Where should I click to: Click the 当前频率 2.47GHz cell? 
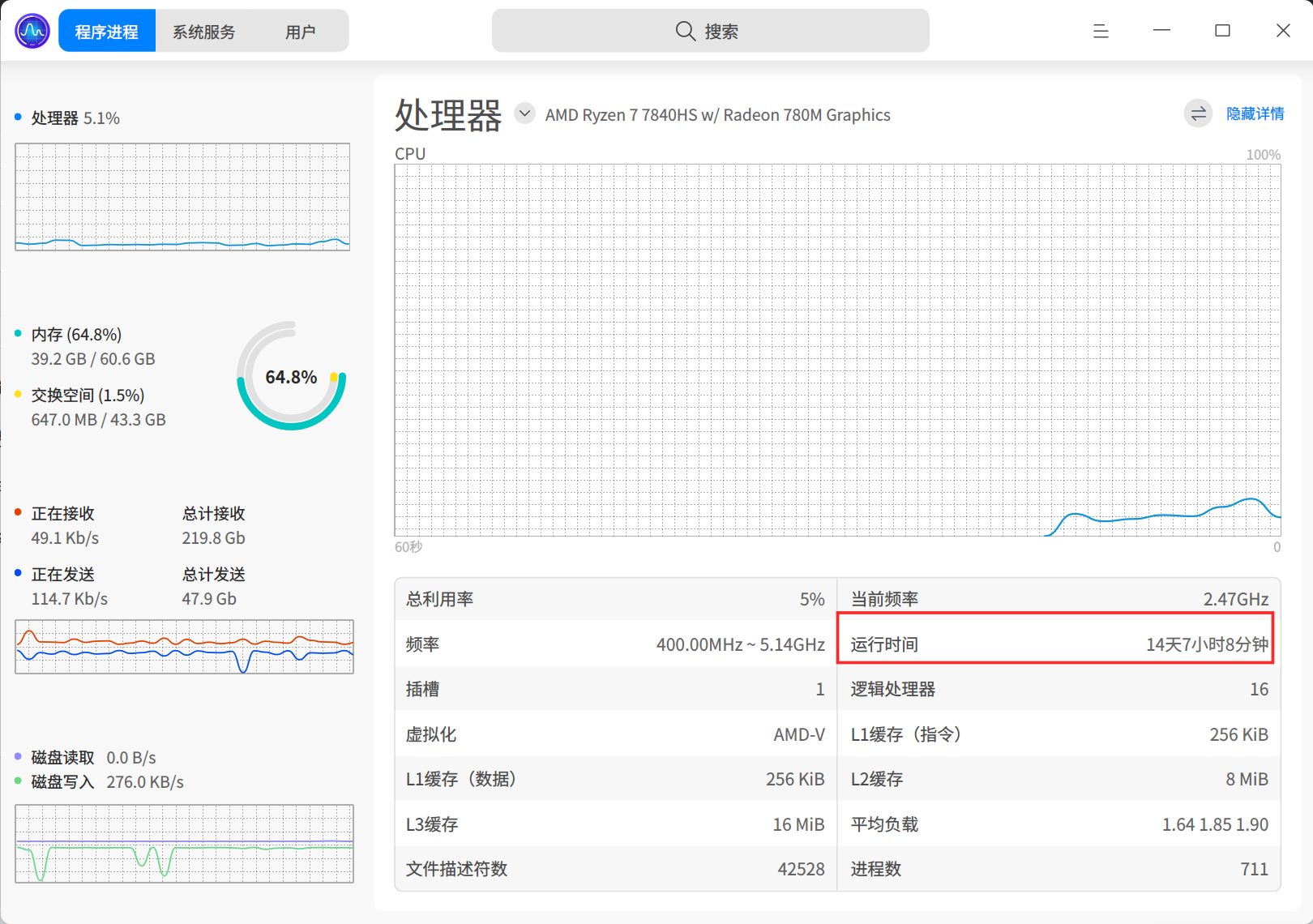tap(1059, 599)
